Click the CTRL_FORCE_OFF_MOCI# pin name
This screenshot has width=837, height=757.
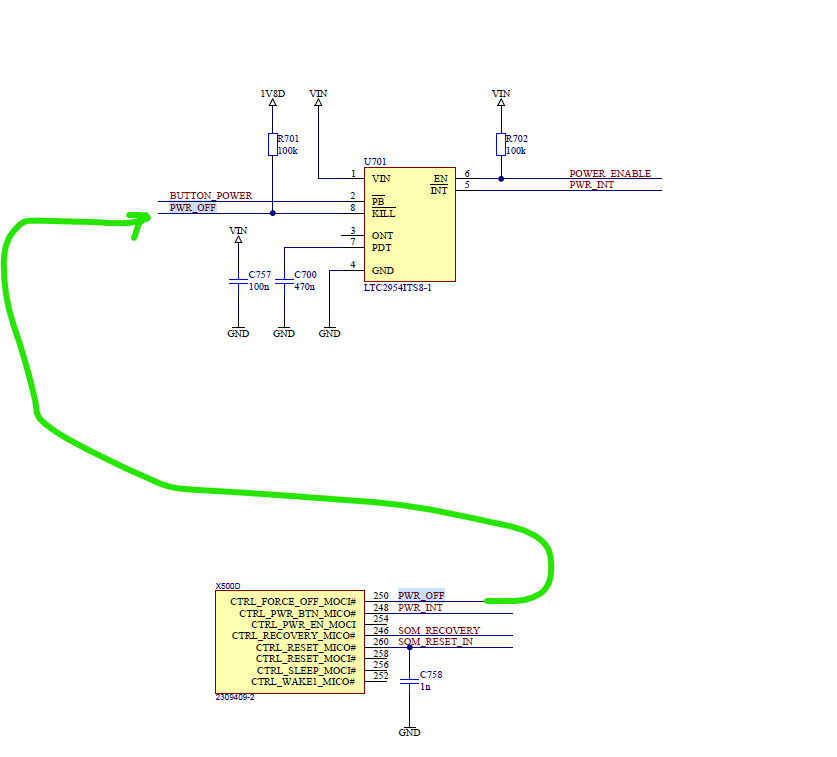[293, 602]
